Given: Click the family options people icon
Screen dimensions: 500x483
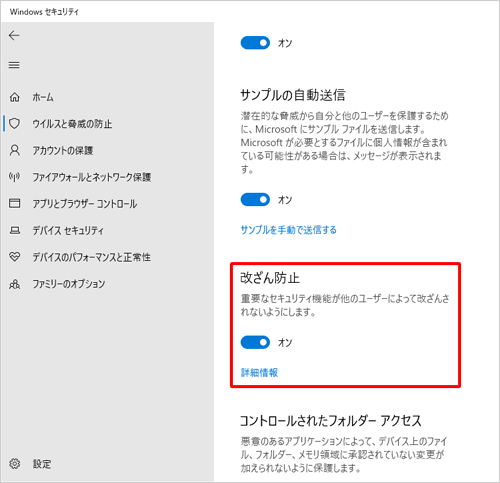Looking at the screenshot, I should pos(14,284).
